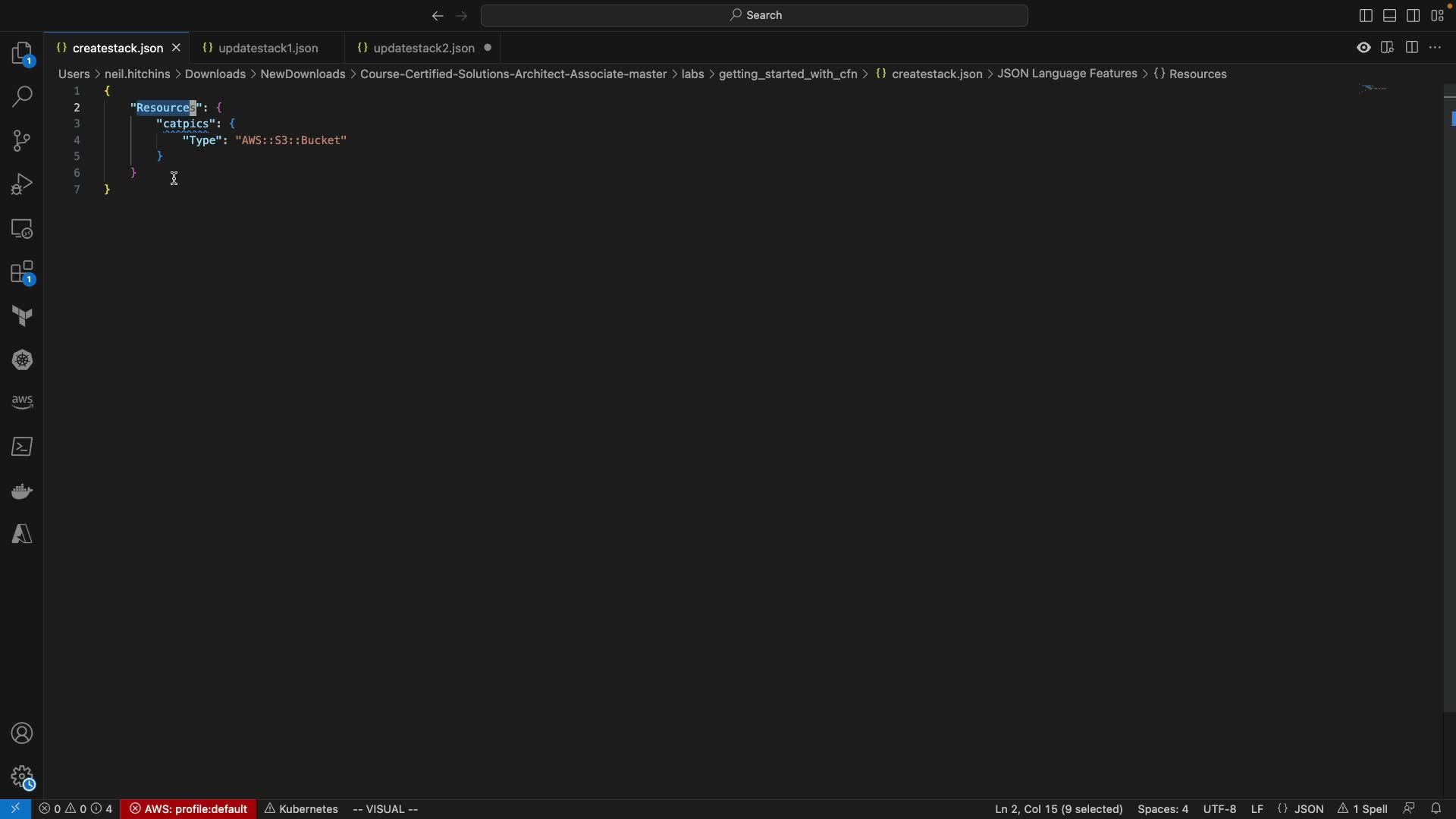Open the Source Control view

coord(23,141)
